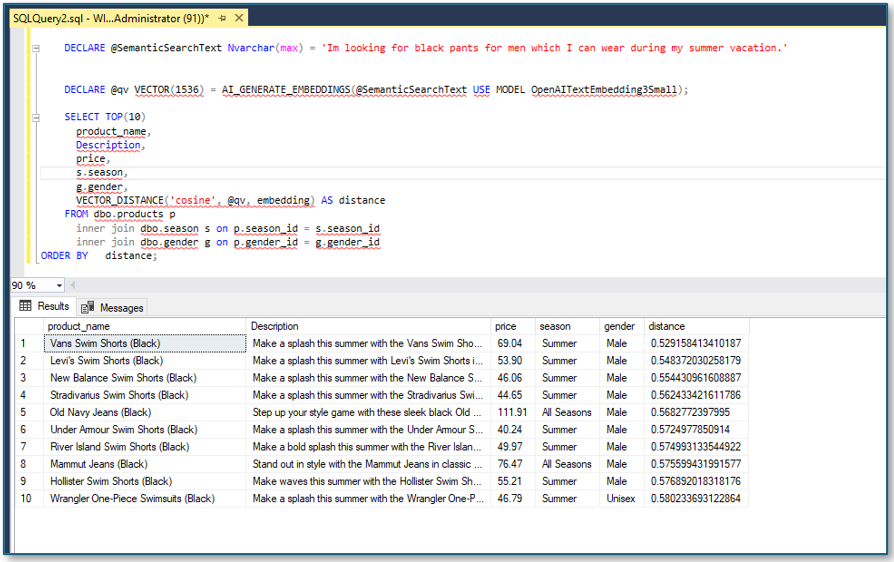Select row header number 10

pos(29,498)
